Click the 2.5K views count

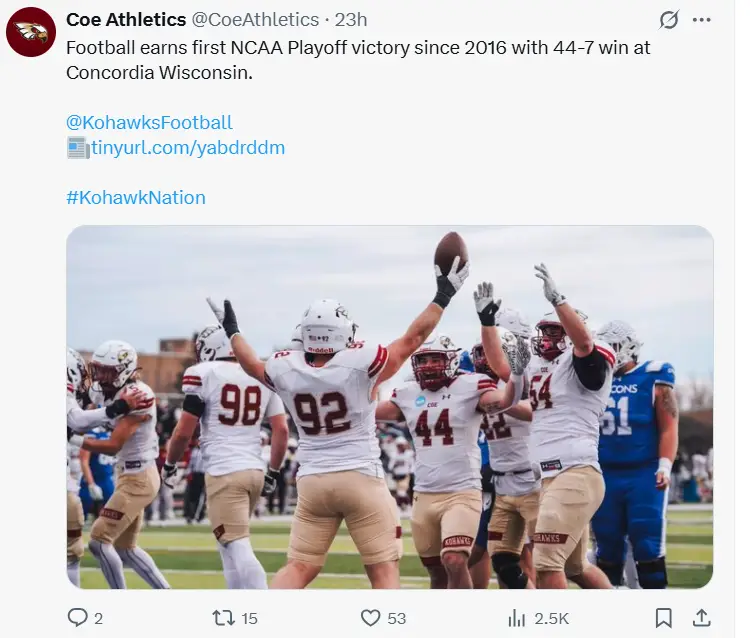pyautogui.click(x=552, y=618)
